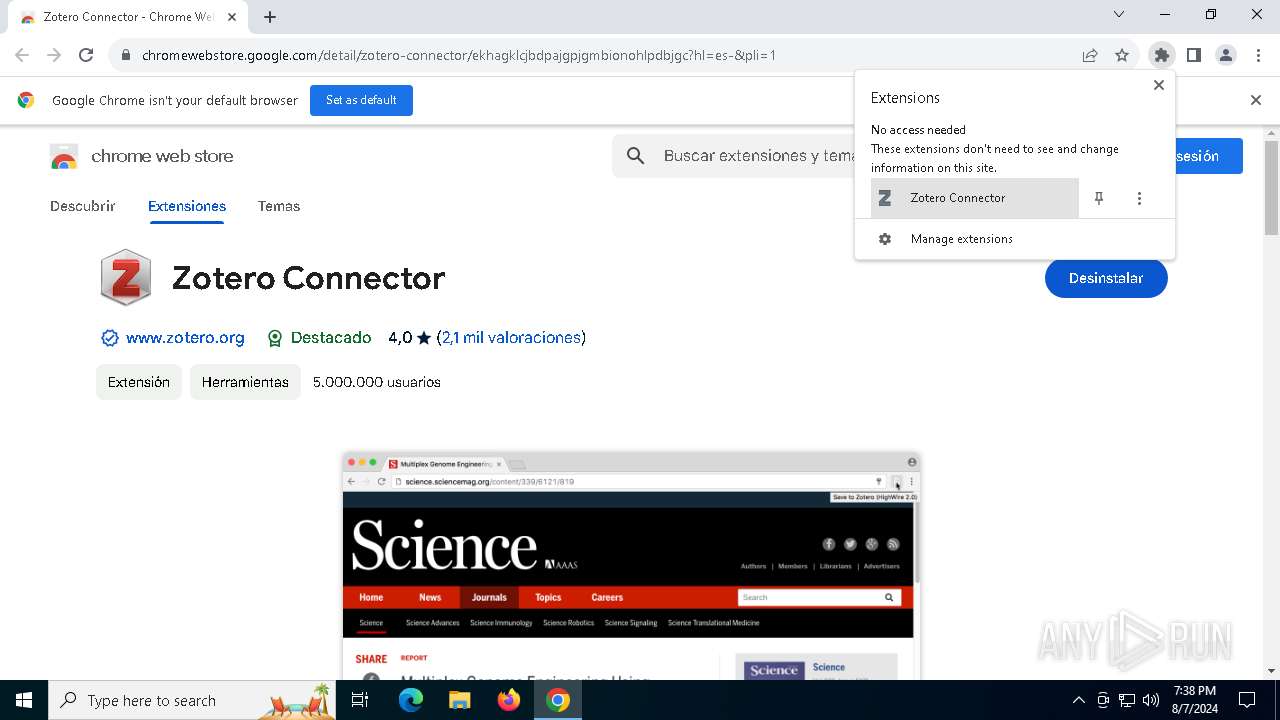Switch to the Descubrir tab
The image size is (1280, 720).
click(83, 206)
